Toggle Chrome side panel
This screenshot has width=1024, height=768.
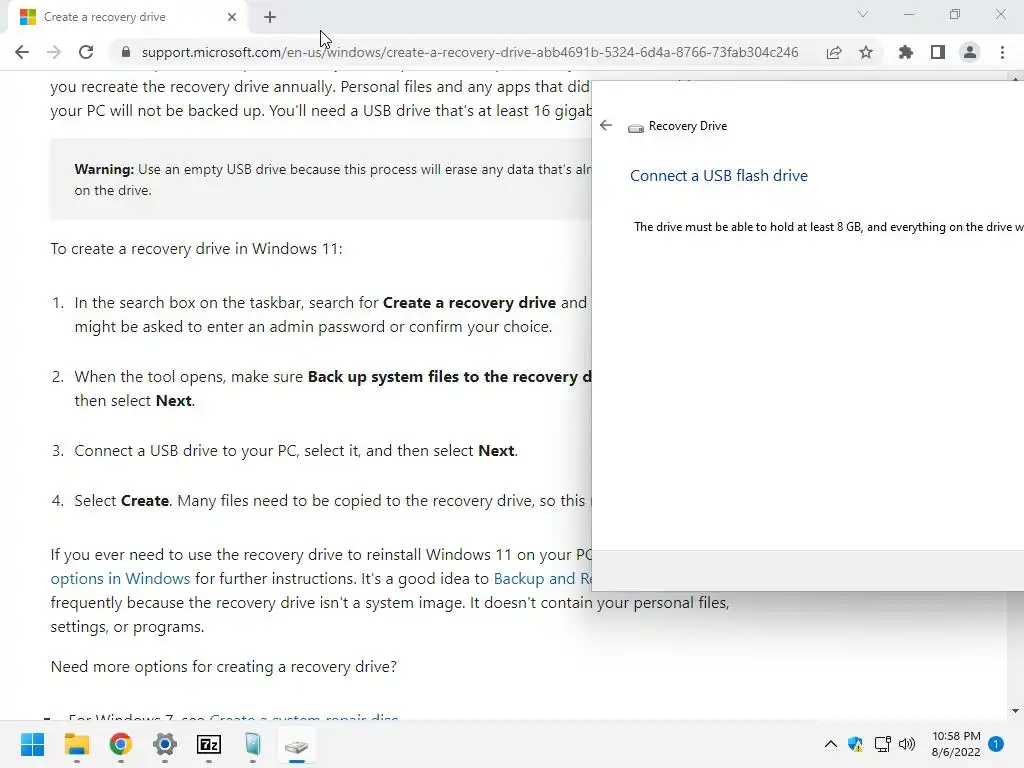938,52
